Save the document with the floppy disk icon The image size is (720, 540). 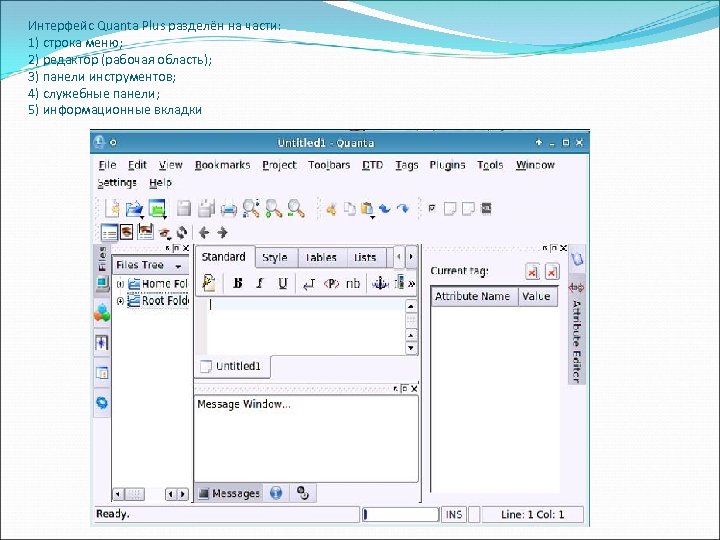tap(184, 208)
